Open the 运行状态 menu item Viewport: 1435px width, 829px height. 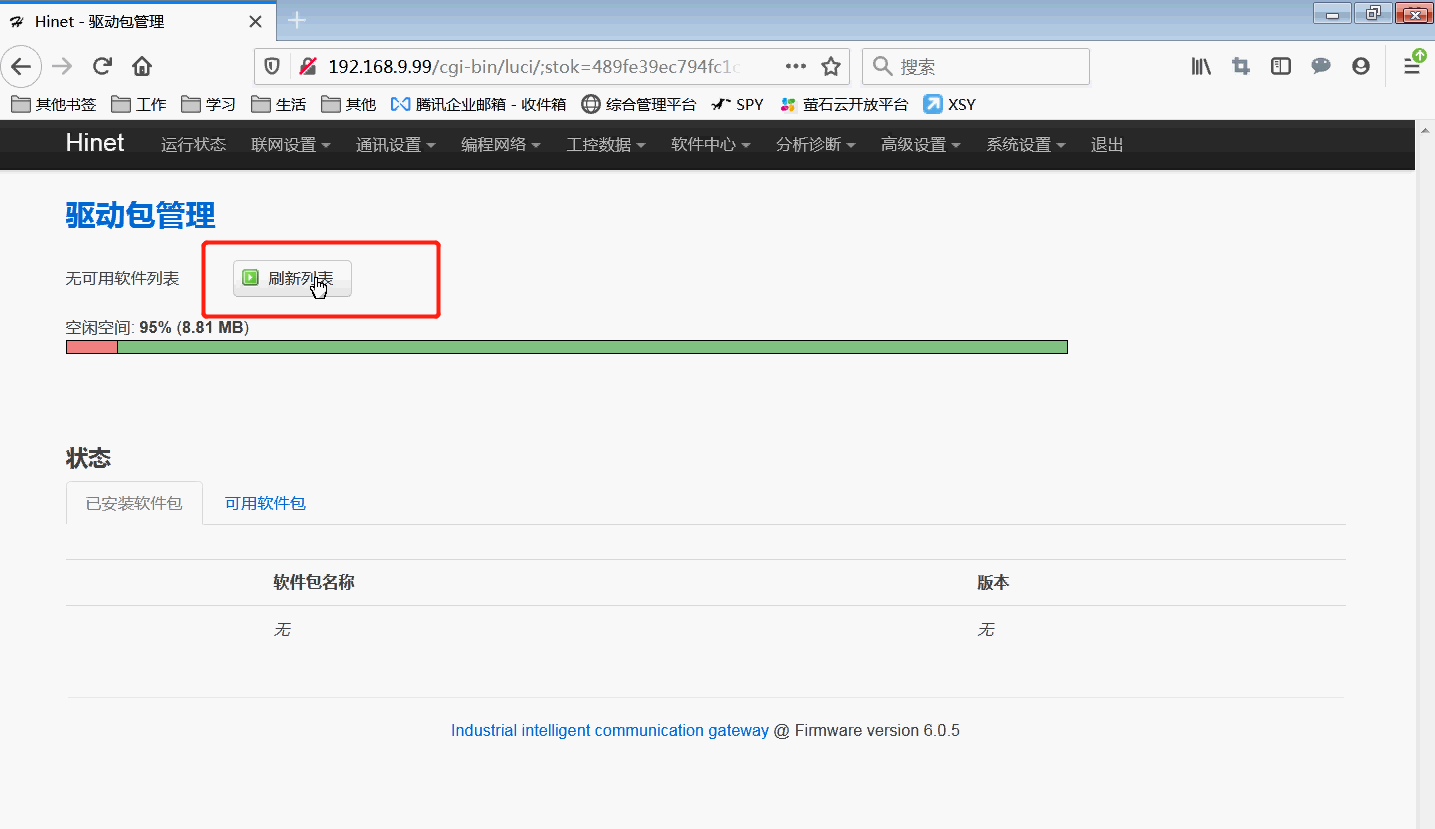tap(193, 145)
